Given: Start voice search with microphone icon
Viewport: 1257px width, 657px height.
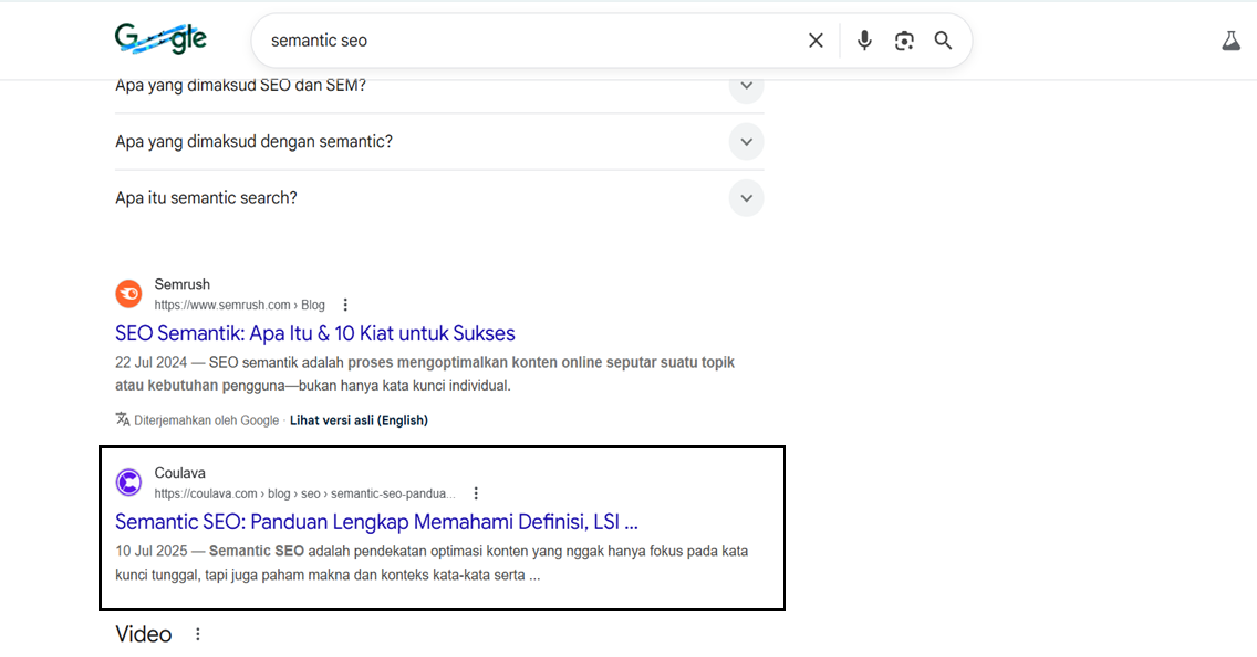Looking at the screenshot, I should (865, 40).
